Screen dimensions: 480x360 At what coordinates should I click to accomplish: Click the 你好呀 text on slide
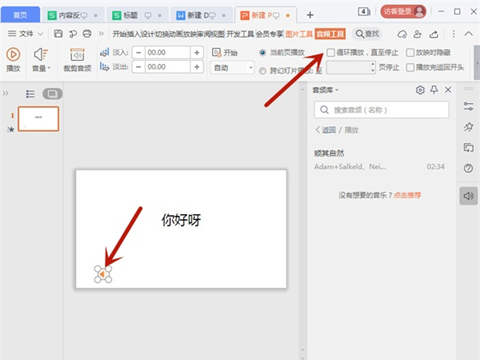click(x=181, y=220)
